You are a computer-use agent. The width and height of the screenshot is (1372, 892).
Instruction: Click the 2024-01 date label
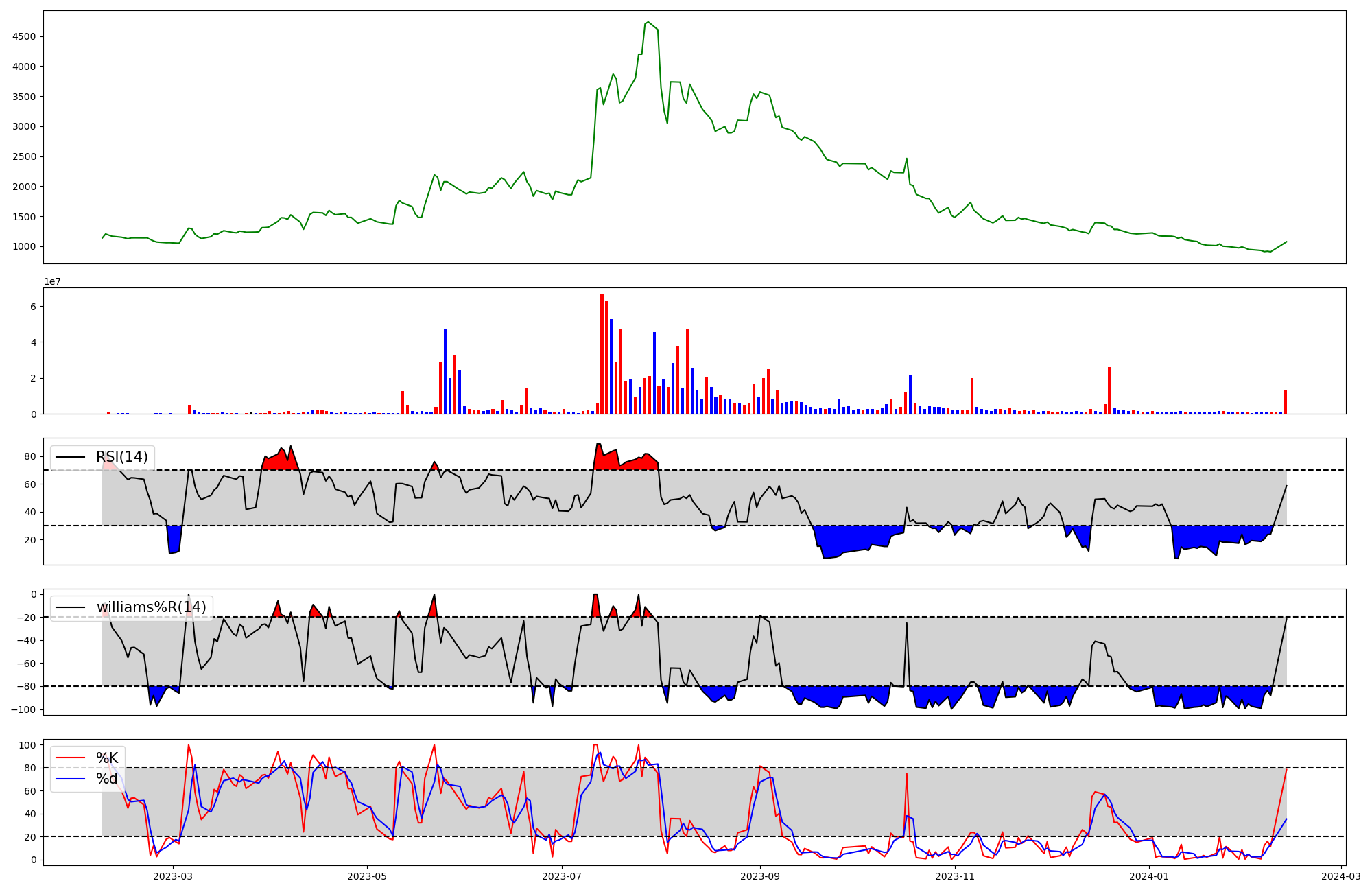point(1149,876)
